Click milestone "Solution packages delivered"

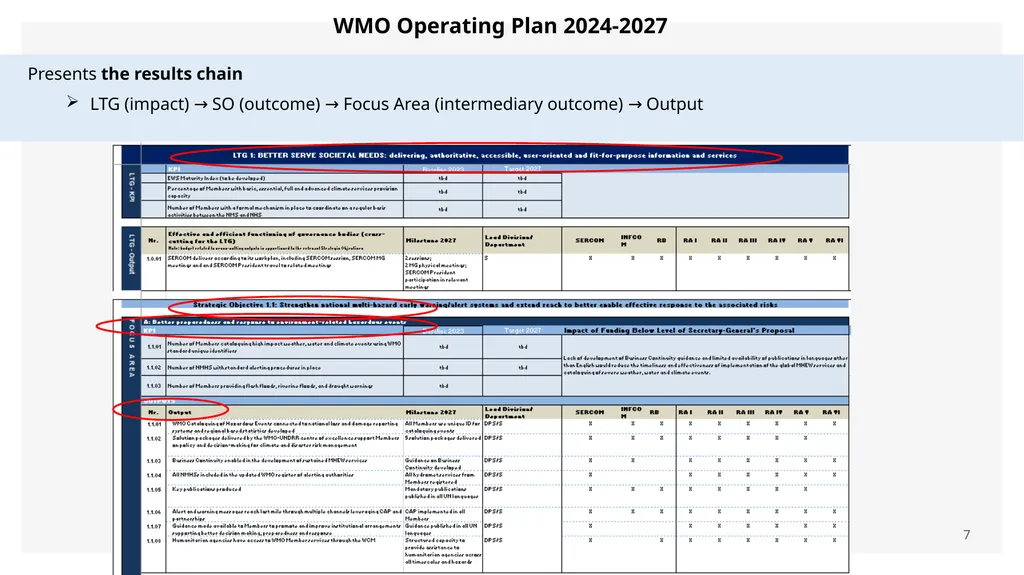(443, 438)
